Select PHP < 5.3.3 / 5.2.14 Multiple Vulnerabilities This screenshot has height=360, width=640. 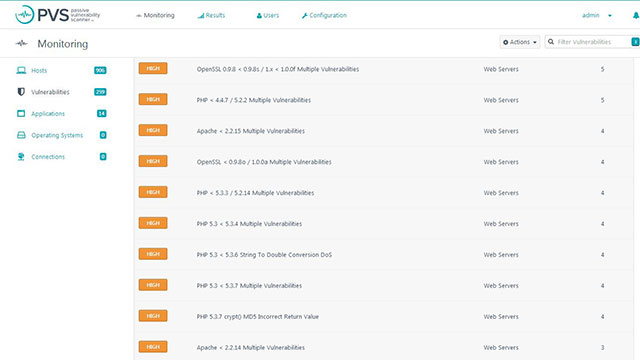coord(255,193)
